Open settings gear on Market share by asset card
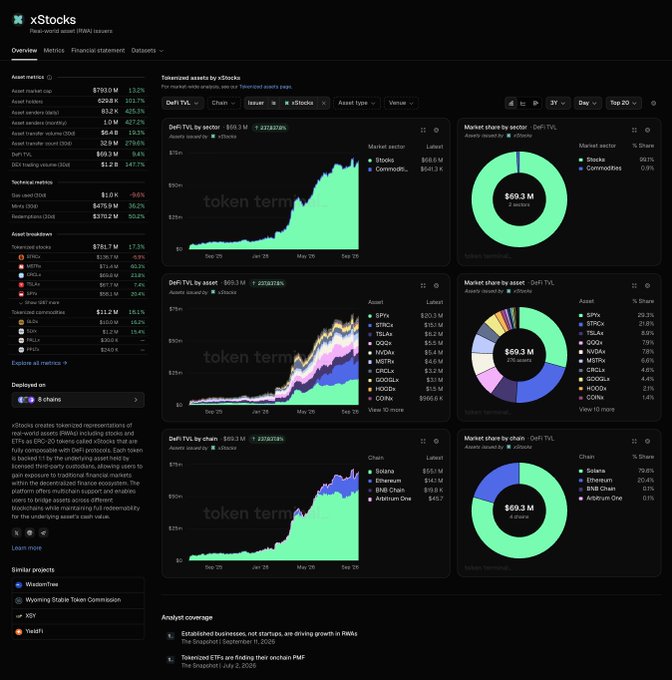 (x=647, y=286)
